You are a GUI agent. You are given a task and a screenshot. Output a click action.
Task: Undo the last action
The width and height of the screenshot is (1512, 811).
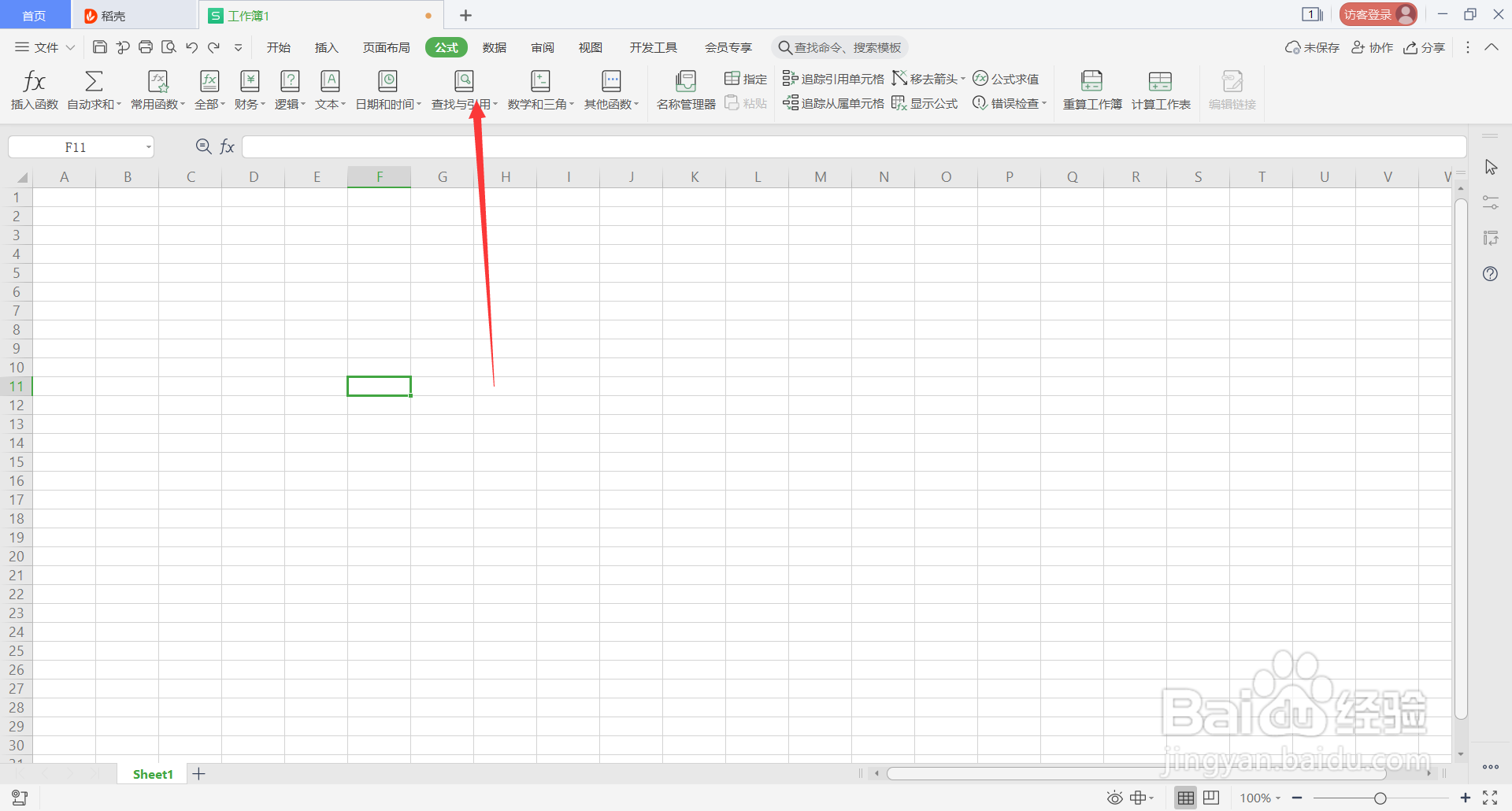tap(191, 47)
